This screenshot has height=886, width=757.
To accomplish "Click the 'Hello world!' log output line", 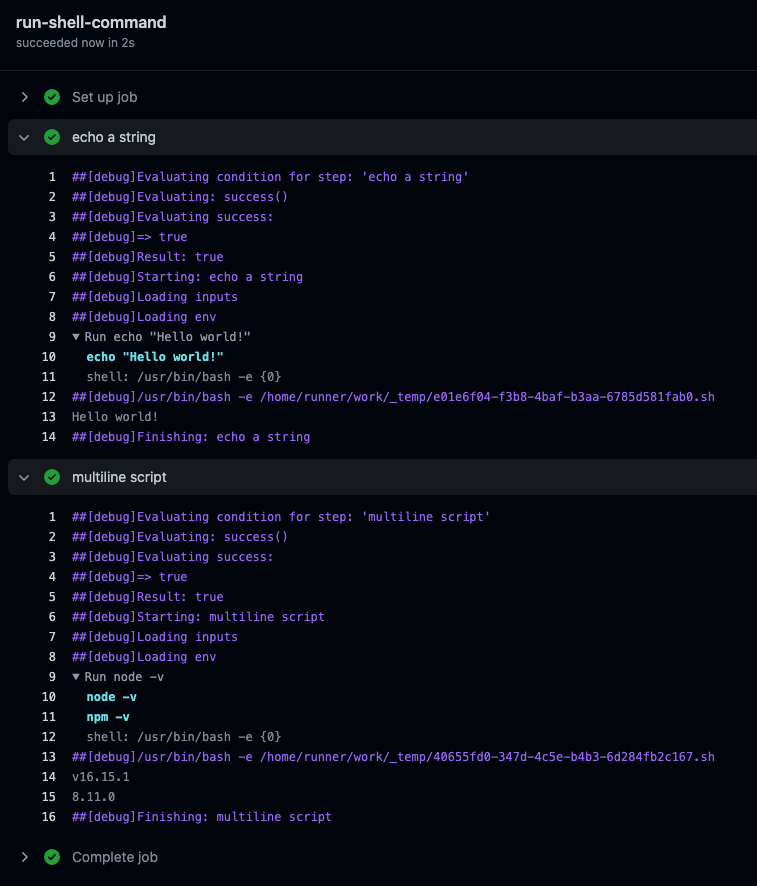I will pos(115,417).
